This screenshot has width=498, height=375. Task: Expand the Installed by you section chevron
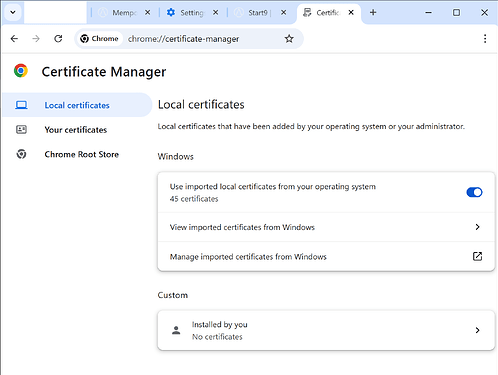click(x=477, y=330)
